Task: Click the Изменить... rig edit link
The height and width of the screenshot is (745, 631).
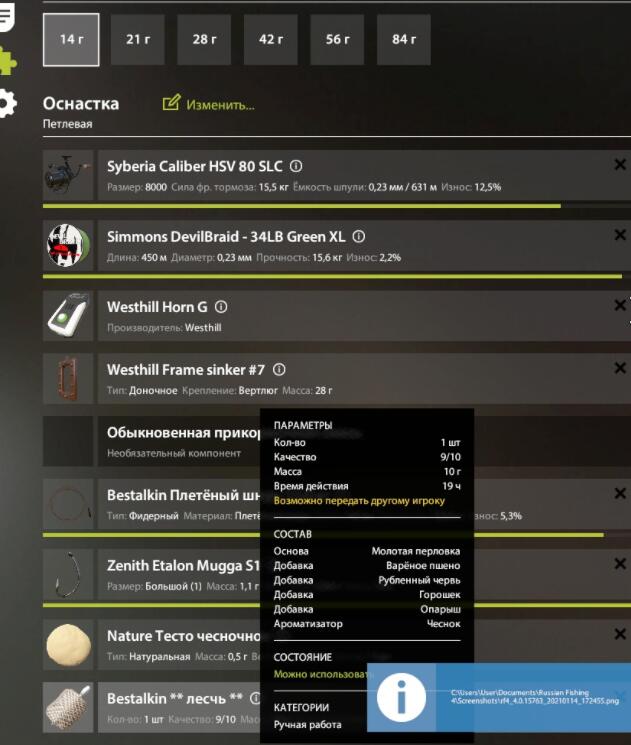Action: click(220, 105)
